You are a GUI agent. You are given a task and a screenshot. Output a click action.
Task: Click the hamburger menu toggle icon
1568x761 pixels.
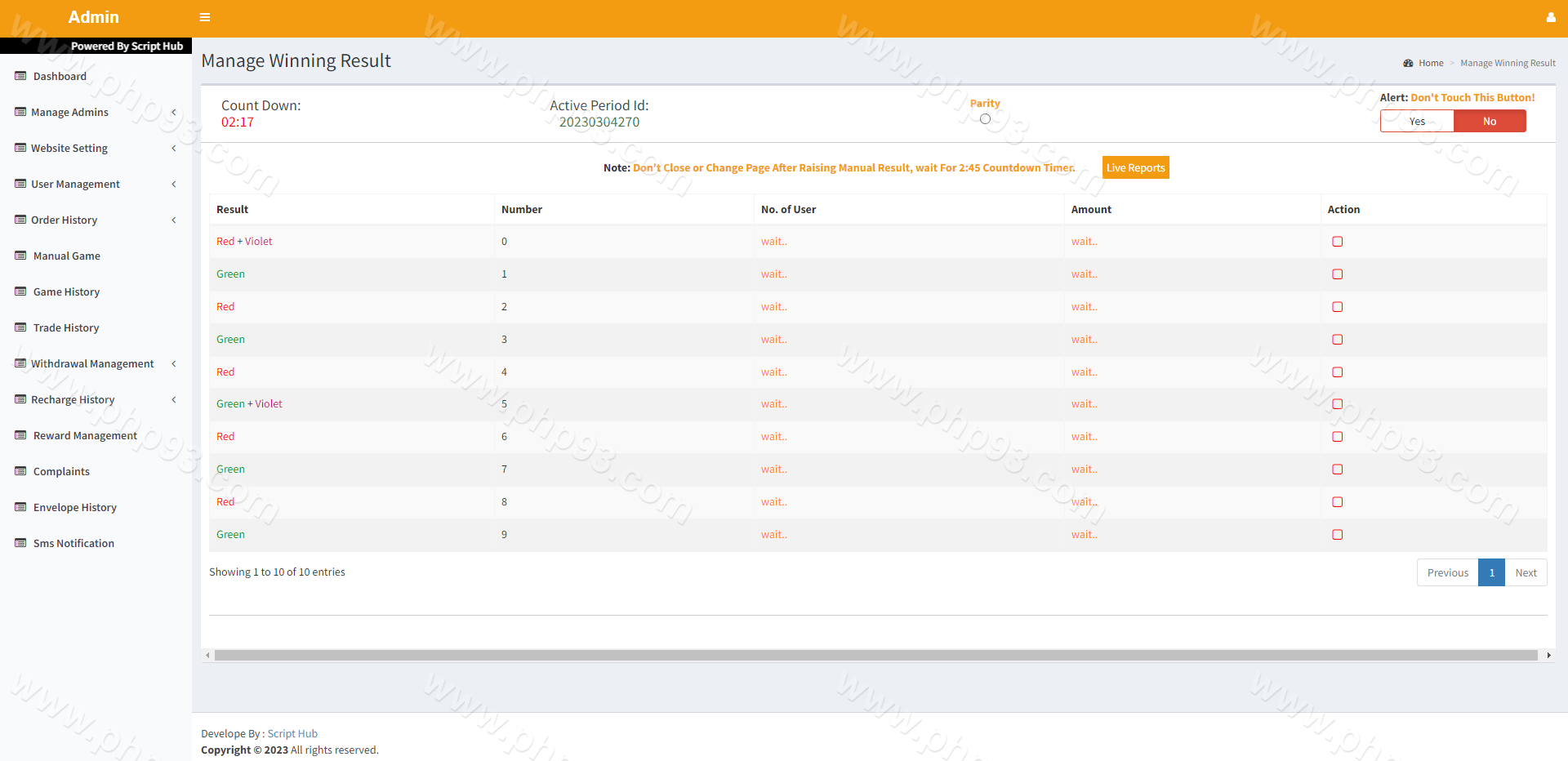click(205, 17)
